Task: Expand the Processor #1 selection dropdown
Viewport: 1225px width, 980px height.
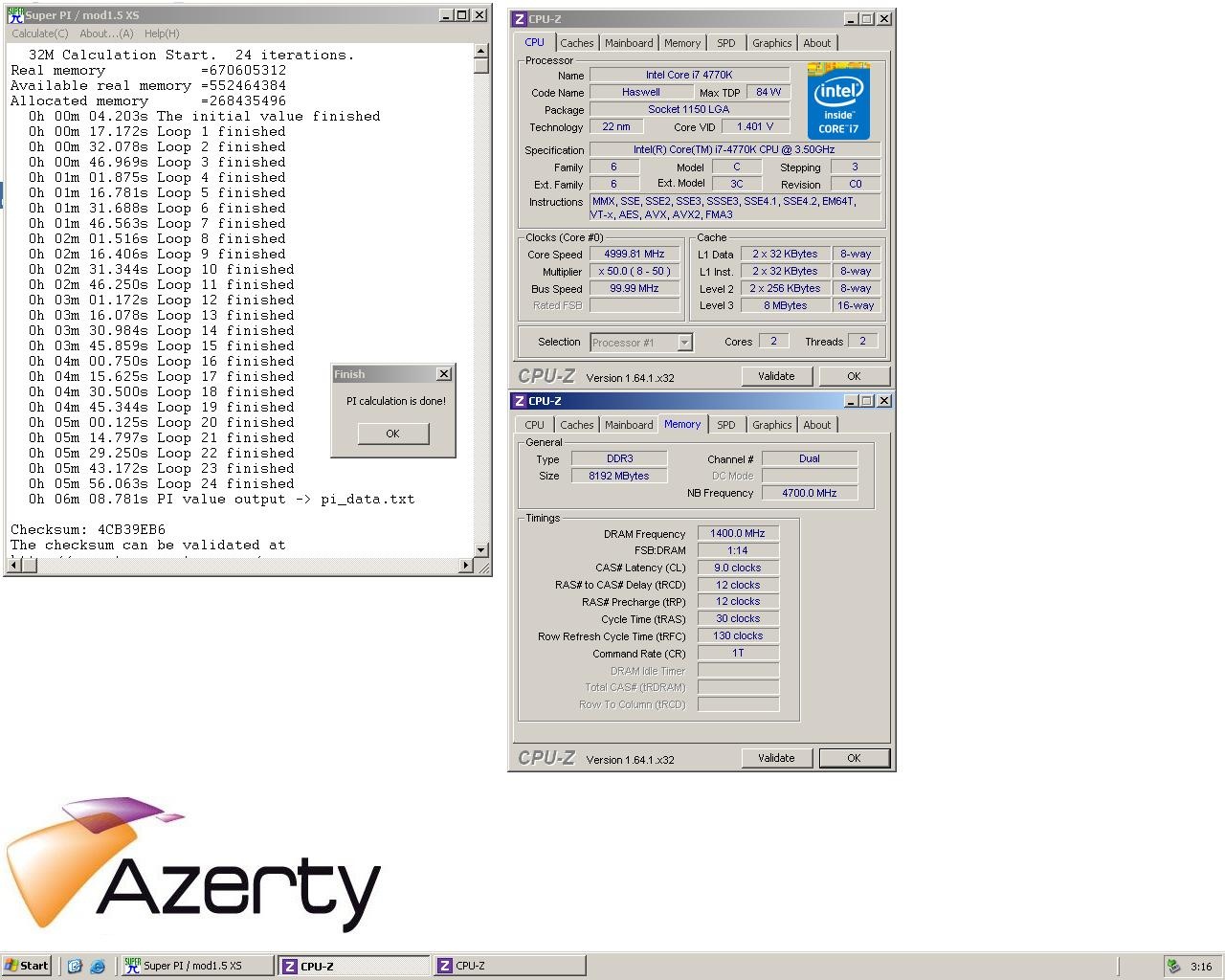Action: [x=684, y=343]
